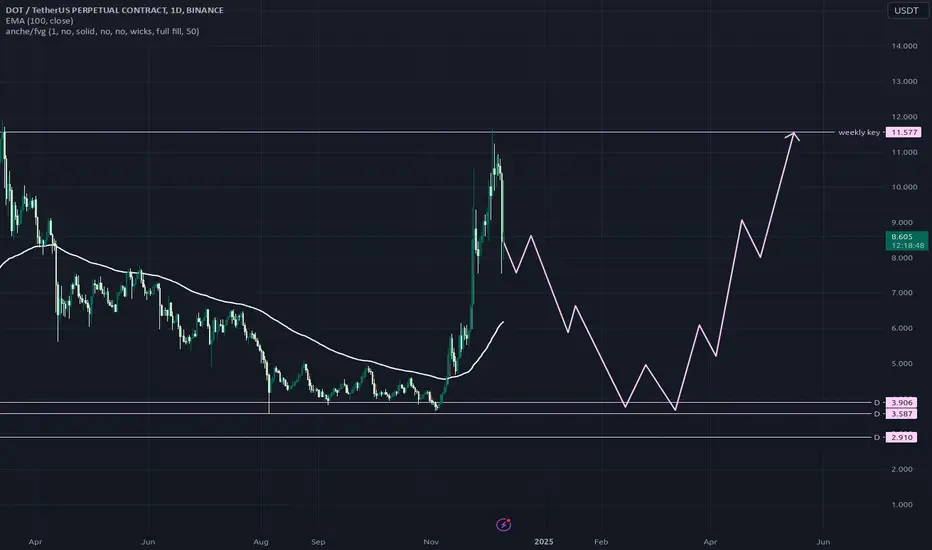Click the Feb time axis label
The image size is (932, 550).
(x=601, y=542)
